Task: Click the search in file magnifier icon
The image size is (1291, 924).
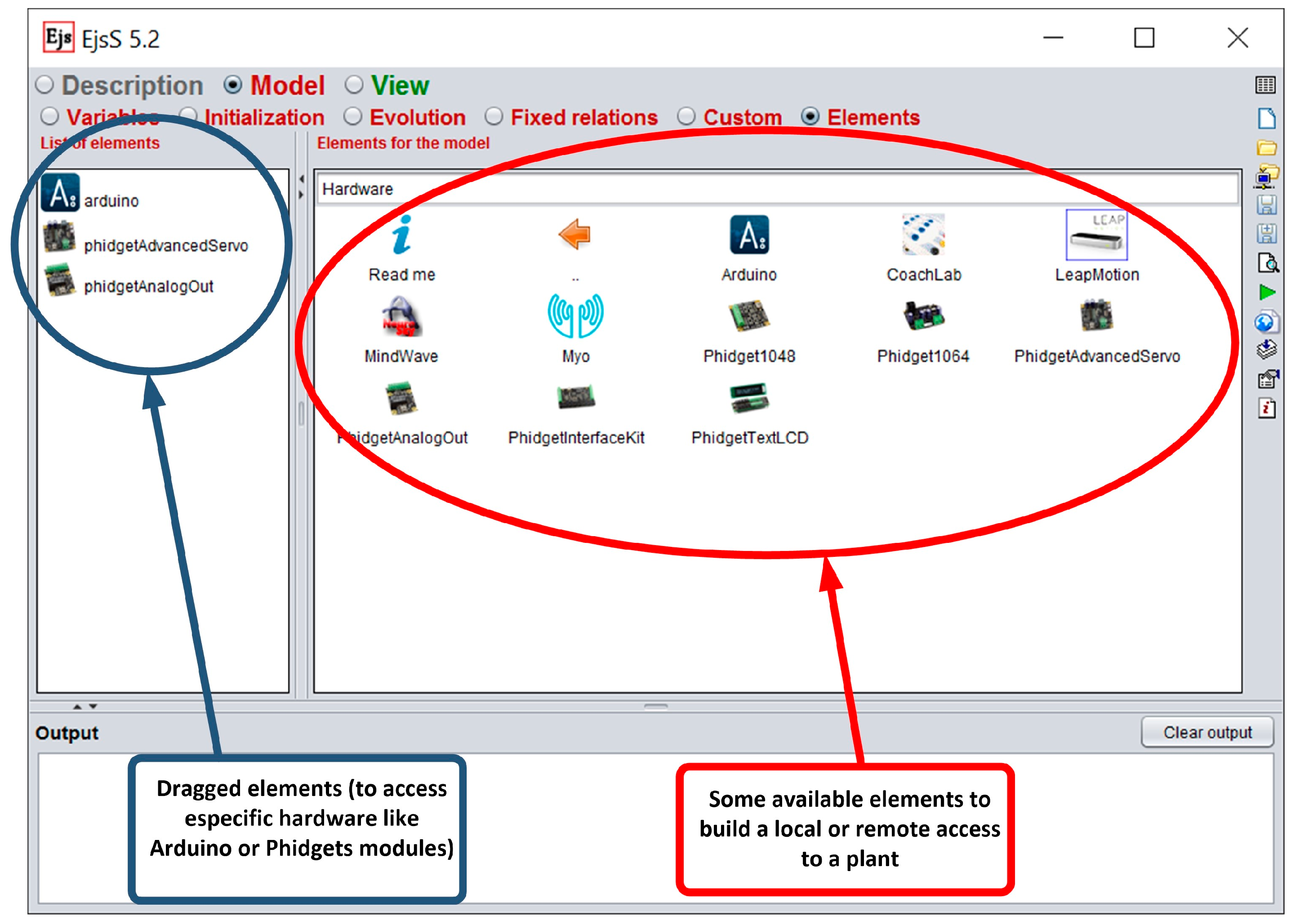Action: tap(1267, 263)
